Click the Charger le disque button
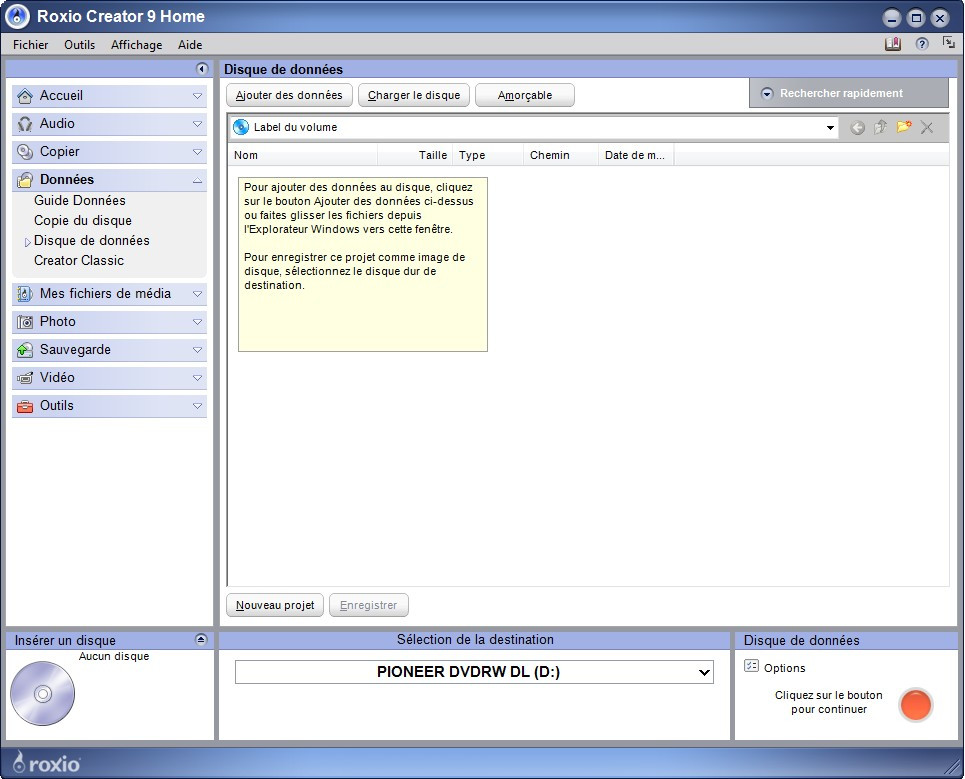This screenshot has width=965, height=779. tap(414, 95)
